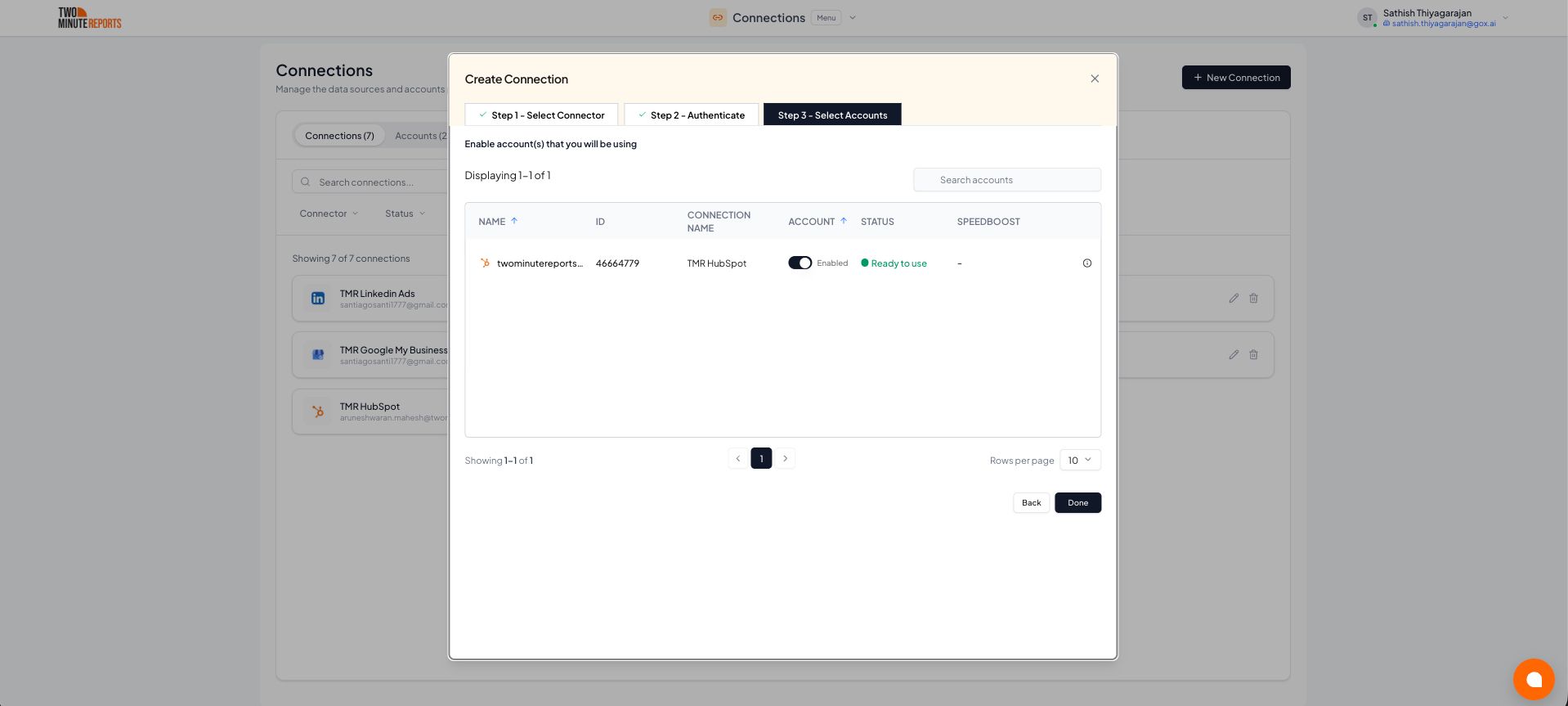The height and width of the screenshot is (706, 1568).
Task: Delete the TMR Google My Business connection
Action: (1253, 355)
